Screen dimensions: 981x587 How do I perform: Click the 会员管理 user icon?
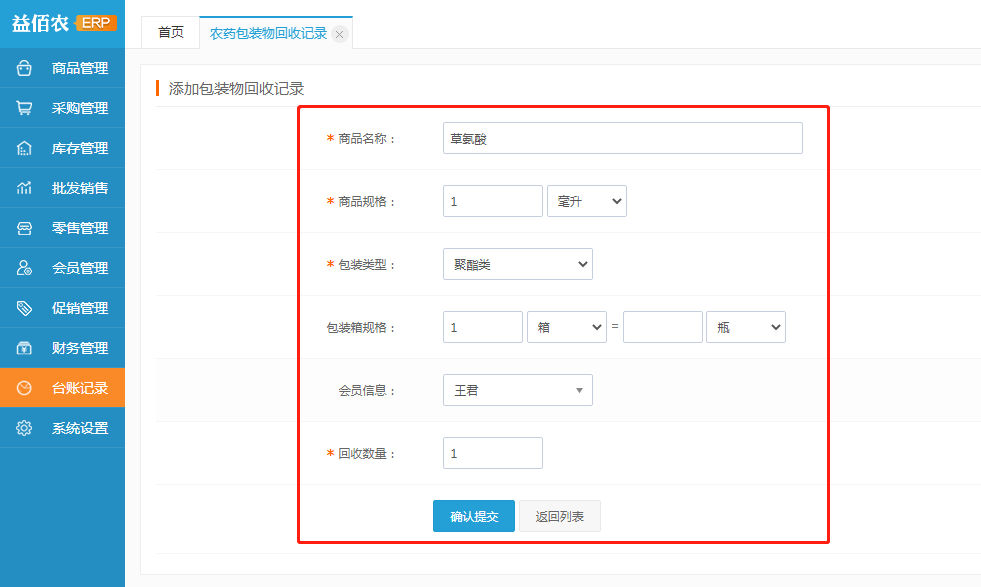(25, 268)
